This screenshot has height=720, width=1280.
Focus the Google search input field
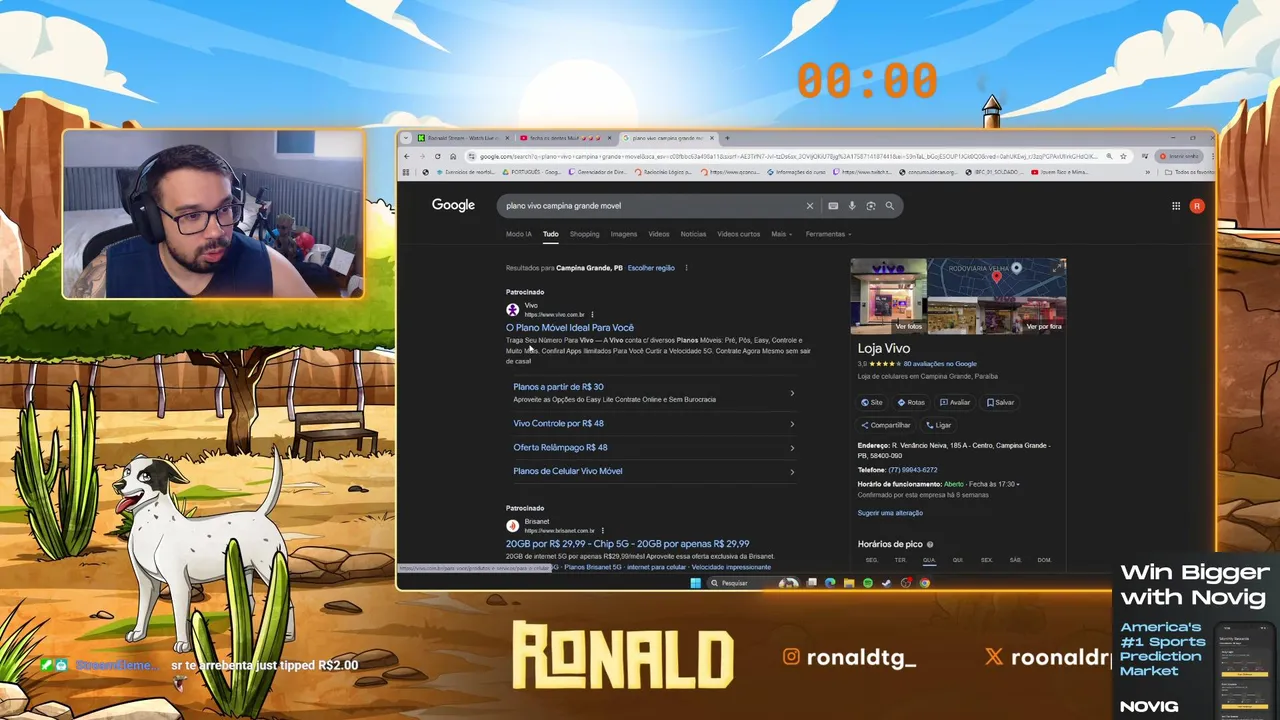[650, 206]
